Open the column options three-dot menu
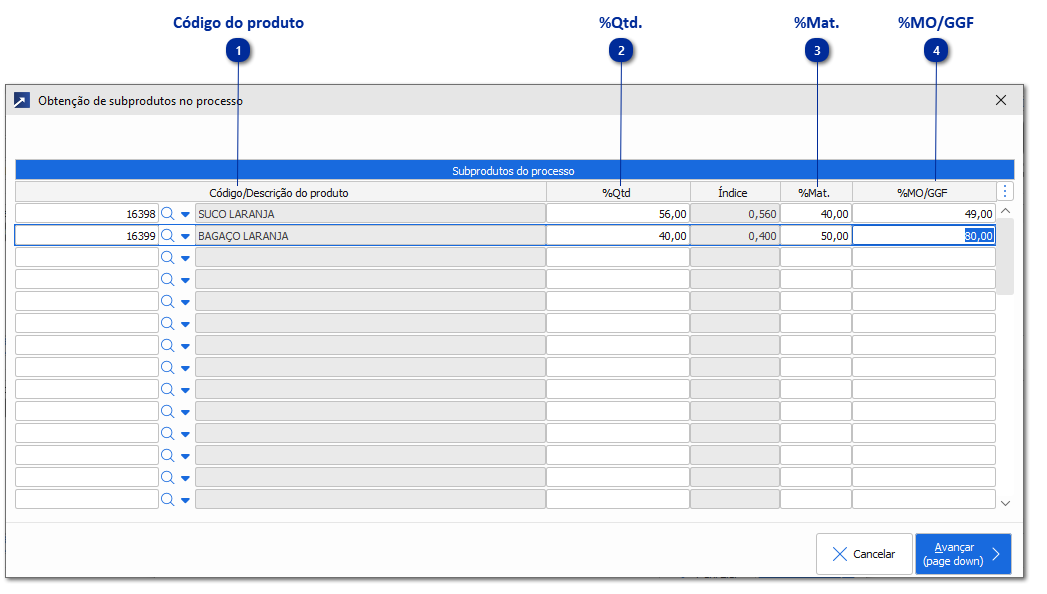The width and height of the screenshot is (1047, 594). [x=1005, y=192]
